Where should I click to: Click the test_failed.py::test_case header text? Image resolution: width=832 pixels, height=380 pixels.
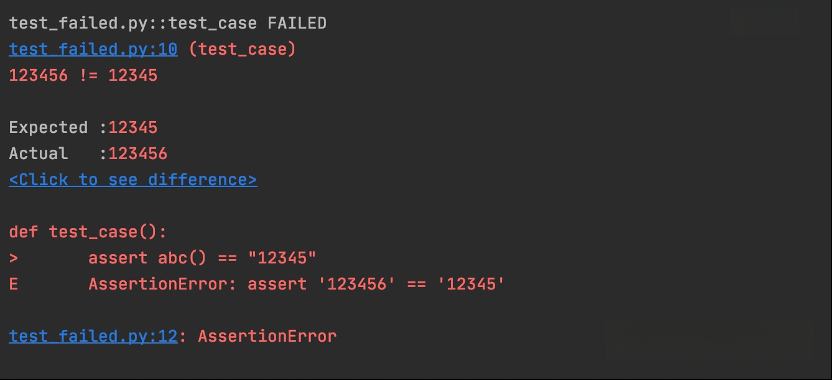point(133,23)
